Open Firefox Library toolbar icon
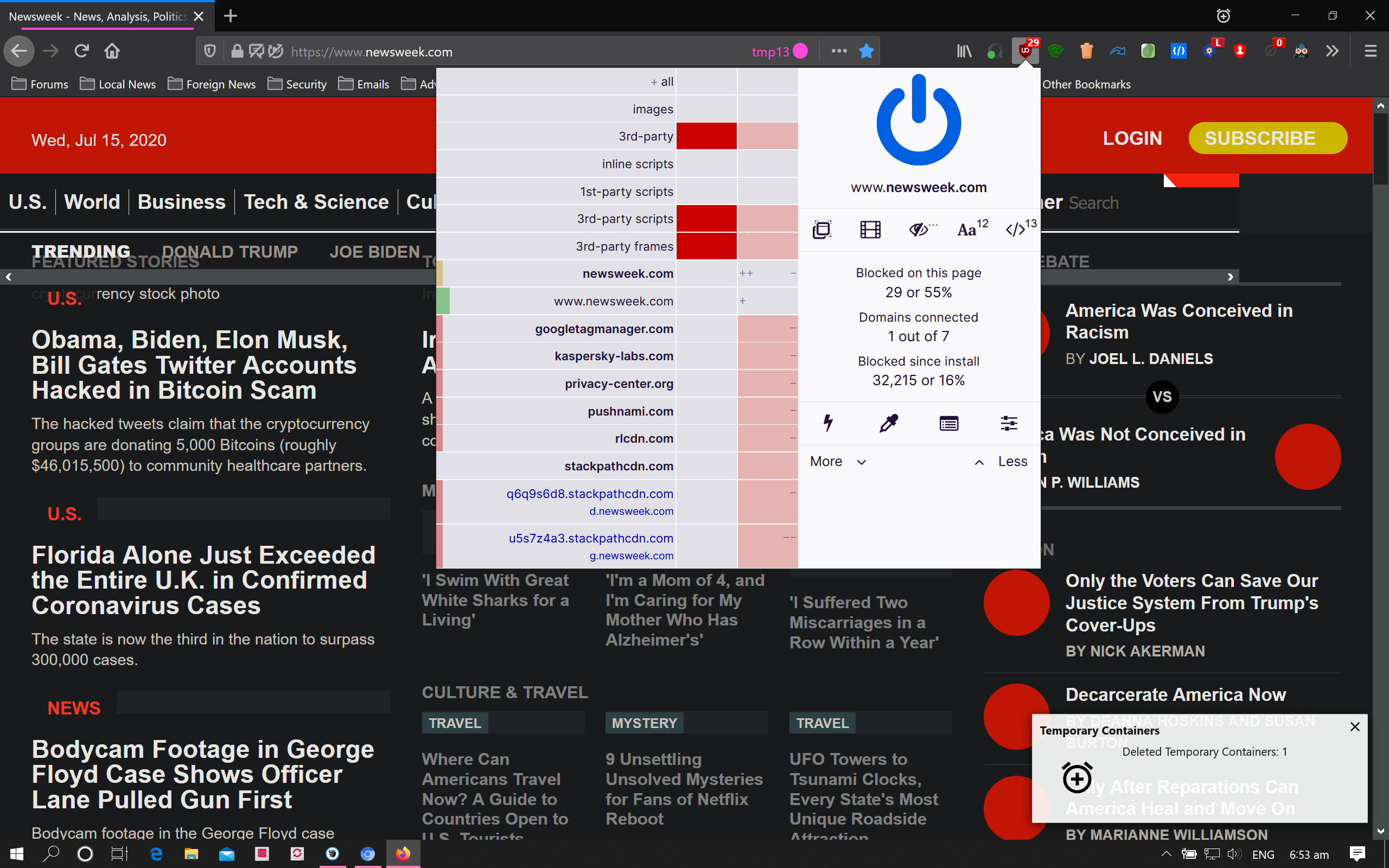Viewport: 1389px width, 868px height. pos(964,51)
